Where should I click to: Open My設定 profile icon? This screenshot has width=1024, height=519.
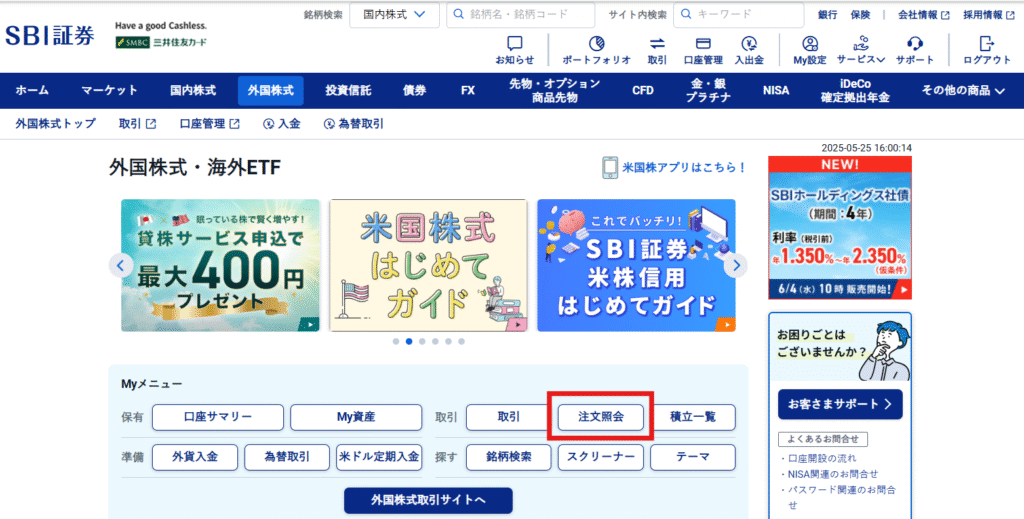810,50
